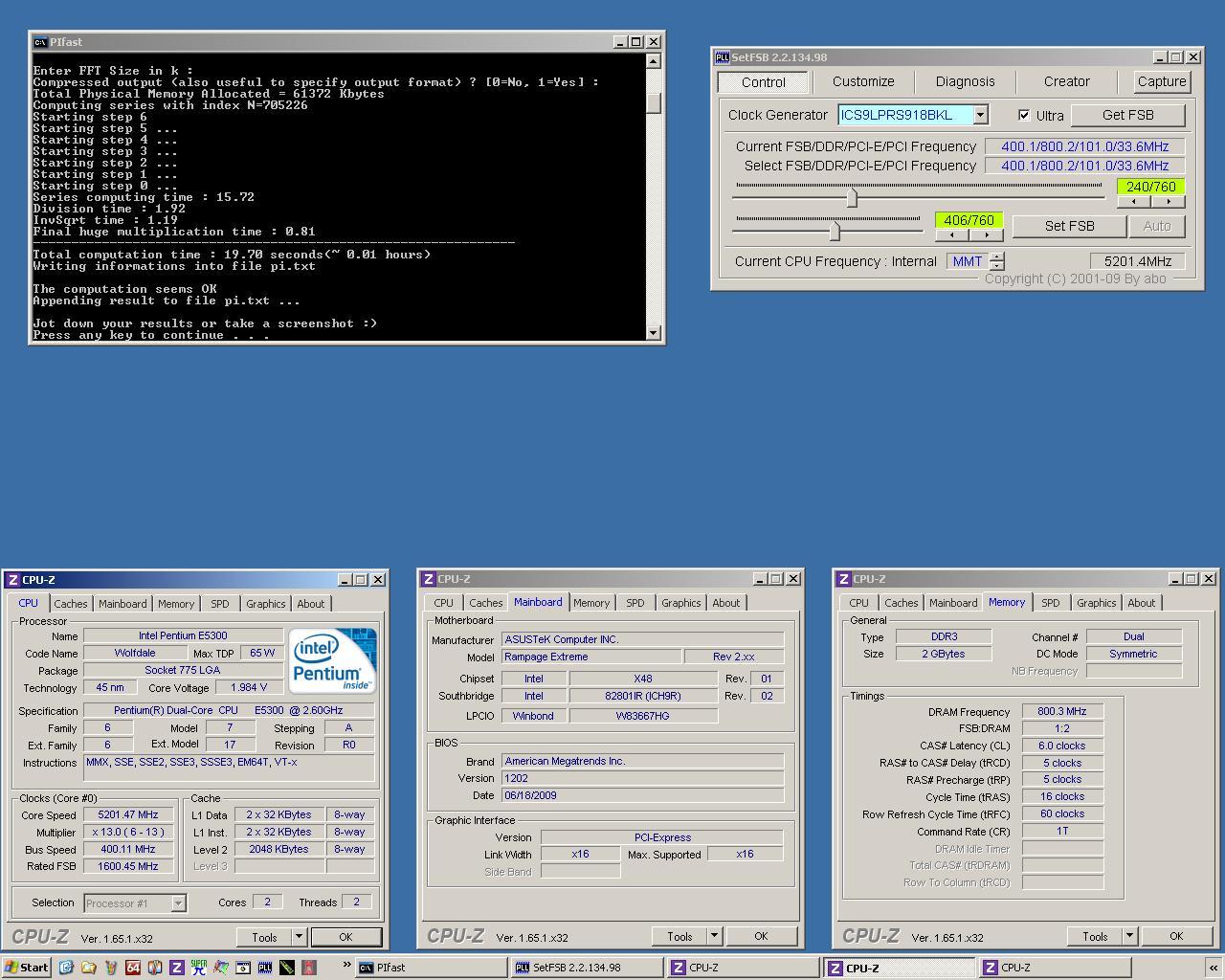This screenshot has width=1225, height=980.
Task: Open Tools dropdown arrow in CPU-Z Mainboard window
Action: [714, 936]
